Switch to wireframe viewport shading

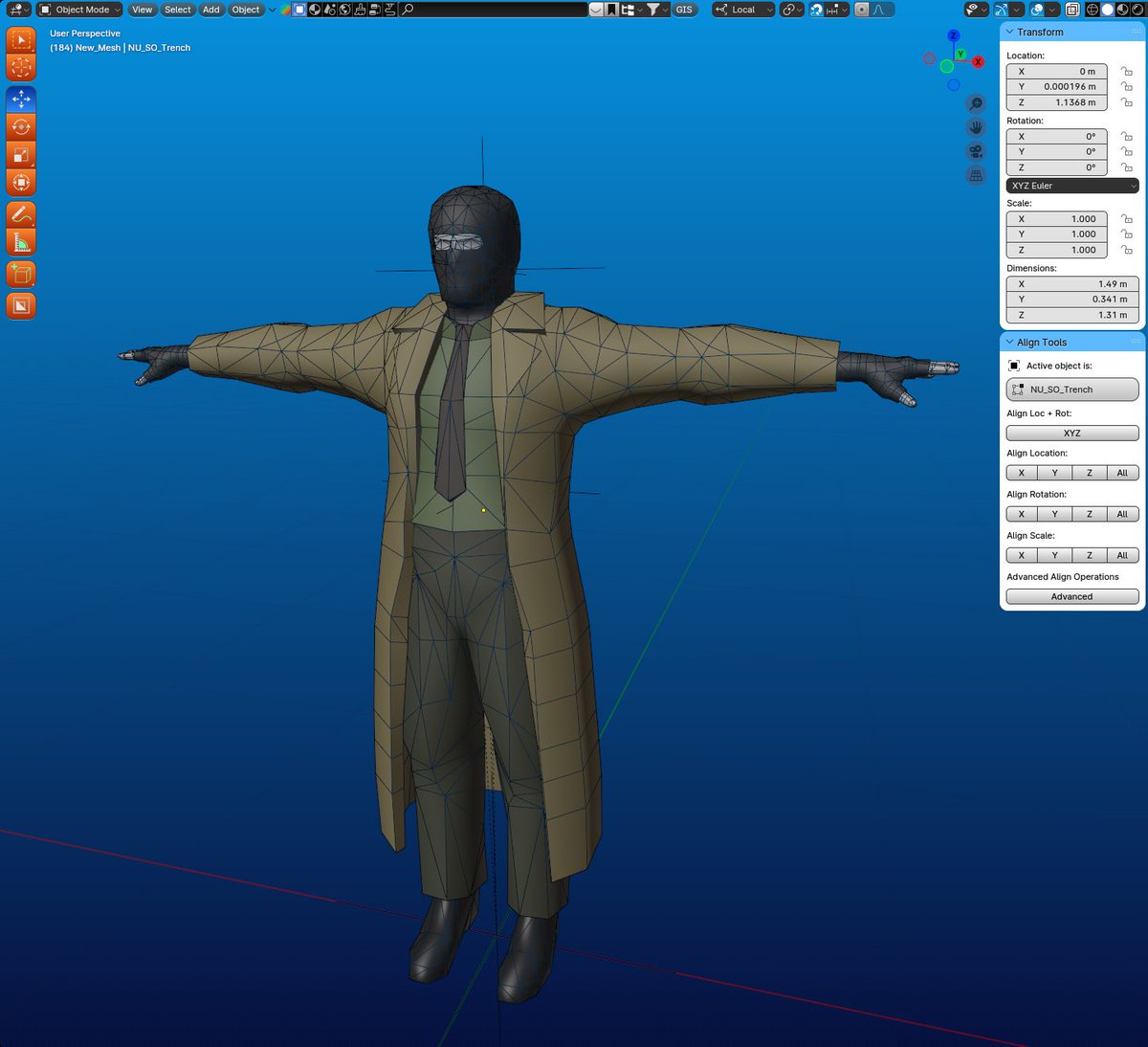(x=1093, y=10)
